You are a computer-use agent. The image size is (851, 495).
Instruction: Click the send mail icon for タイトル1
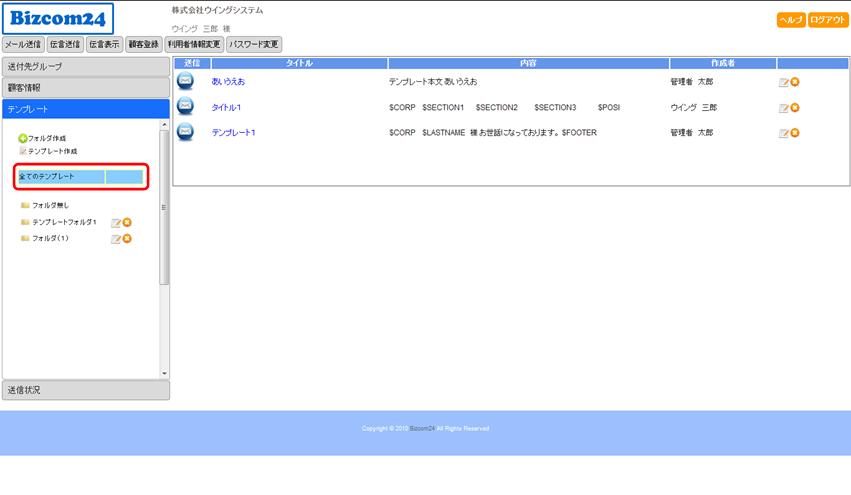point(185,107)
